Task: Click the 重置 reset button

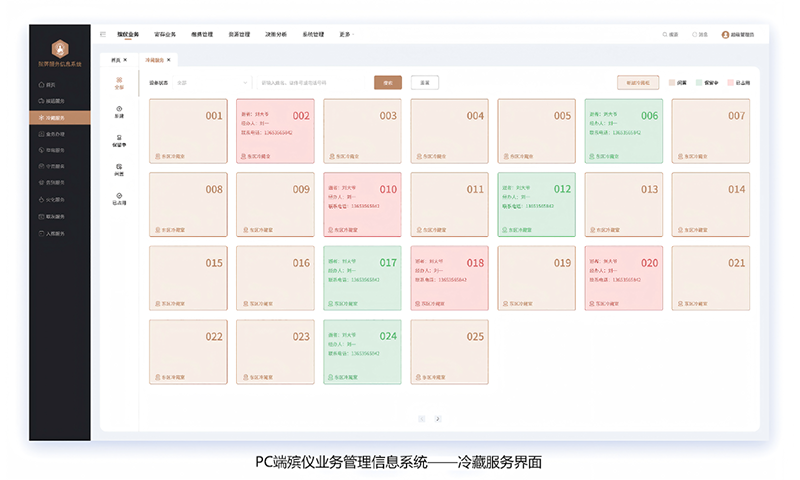Action: tap(424, 83)
